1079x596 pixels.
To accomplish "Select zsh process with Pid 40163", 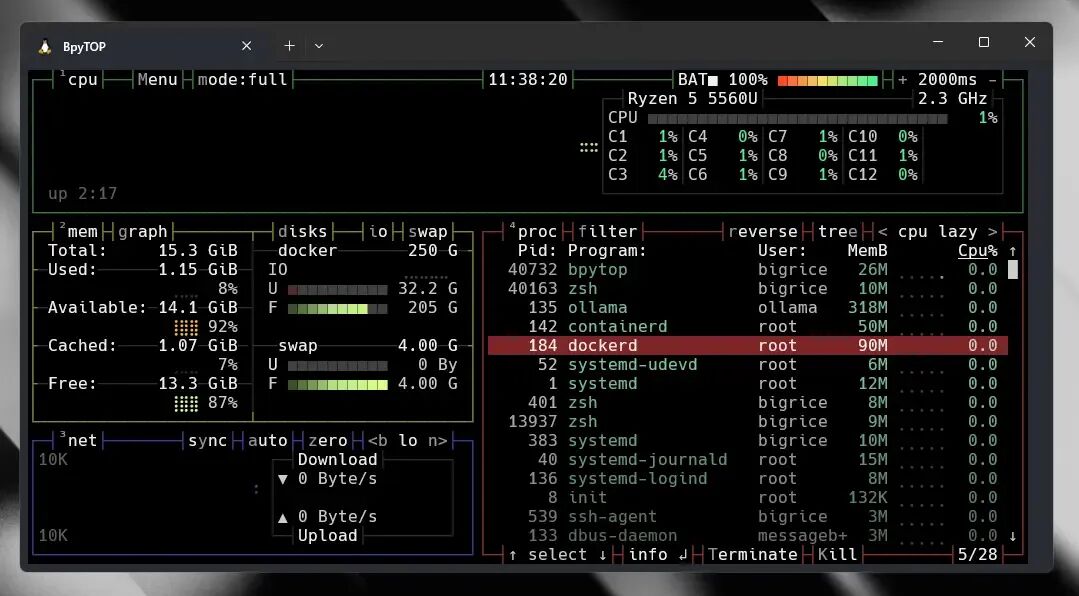I will (x=747, y=289).
